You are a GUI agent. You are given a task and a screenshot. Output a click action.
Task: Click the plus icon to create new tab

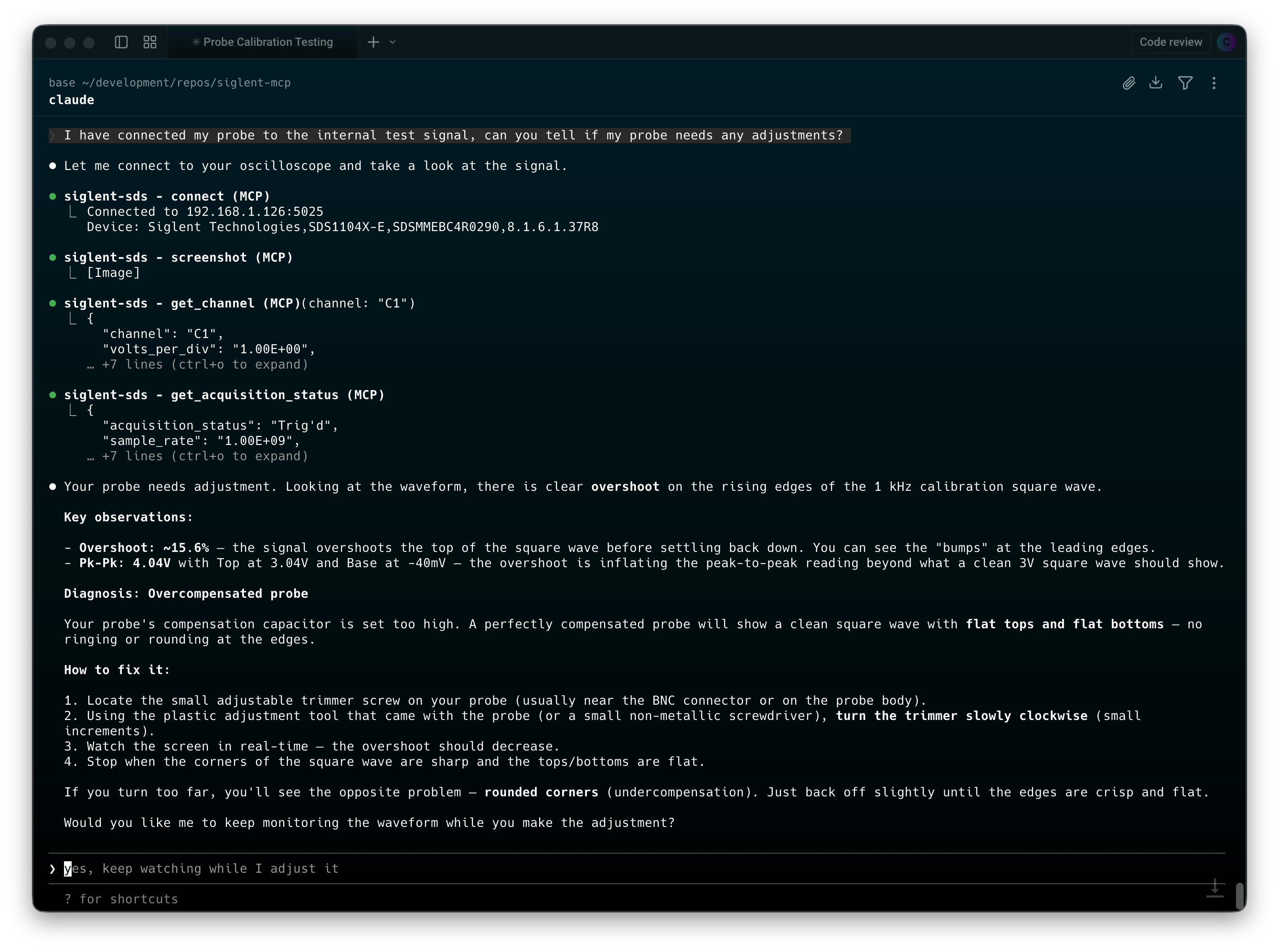[373, 42]
